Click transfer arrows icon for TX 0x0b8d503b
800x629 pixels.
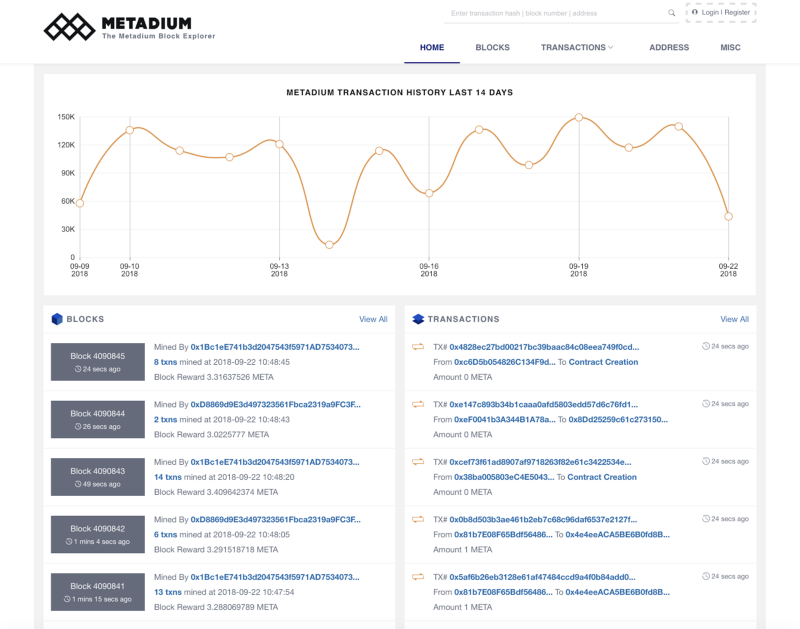[x=418, y=520]
